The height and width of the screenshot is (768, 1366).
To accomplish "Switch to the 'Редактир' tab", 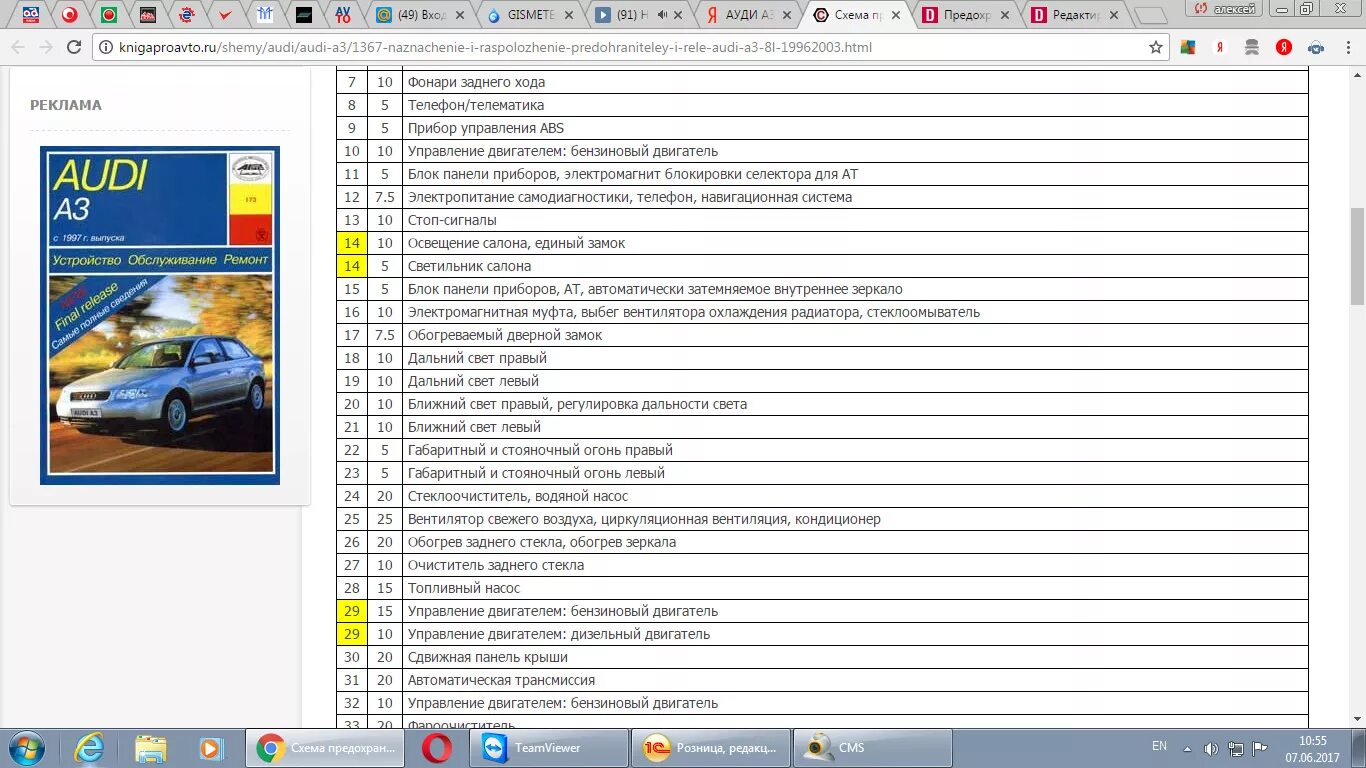I will click(x=1073, y=15).
